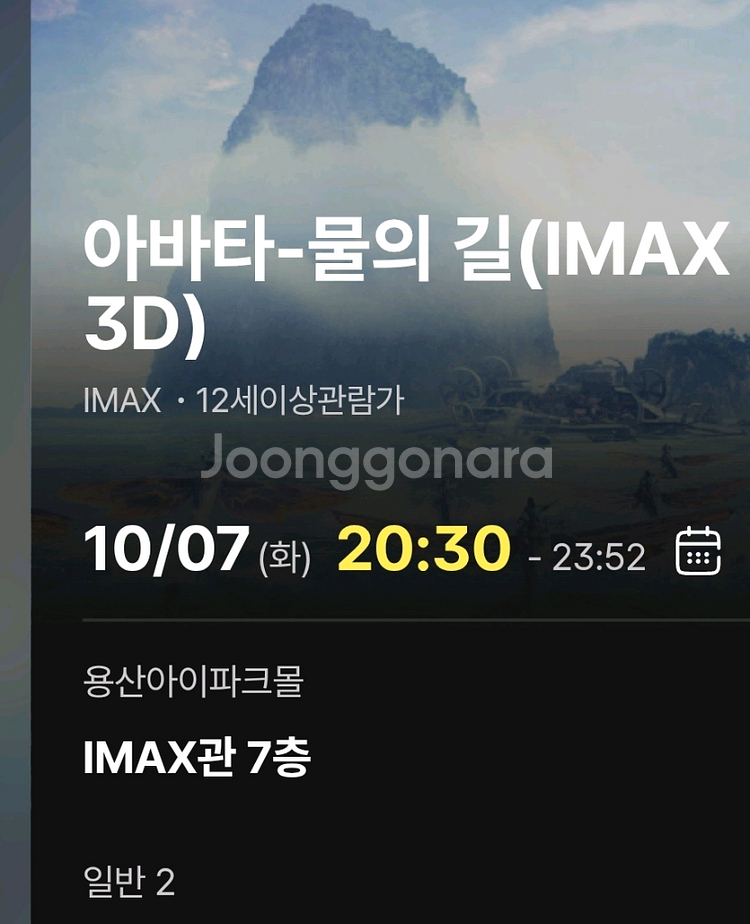750x924 pixels.
Task: Open the 용산아이파크몰 theater name
Action: pos(193,682)
